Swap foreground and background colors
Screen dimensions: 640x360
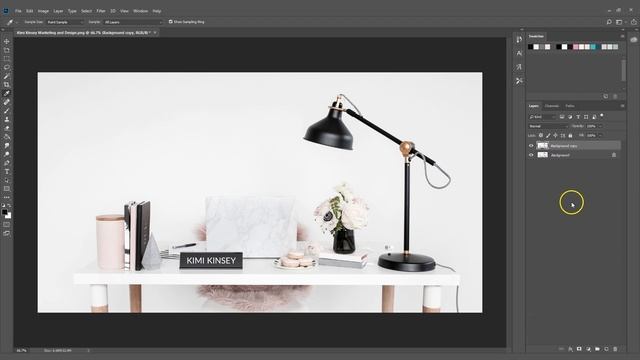coord(9,206)
